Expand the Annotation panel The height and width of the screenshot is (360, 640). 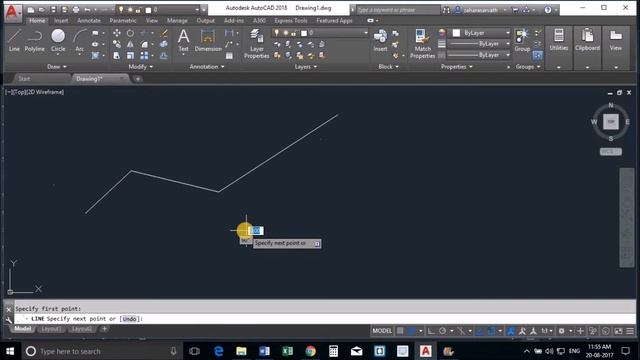tap(207, 67)
